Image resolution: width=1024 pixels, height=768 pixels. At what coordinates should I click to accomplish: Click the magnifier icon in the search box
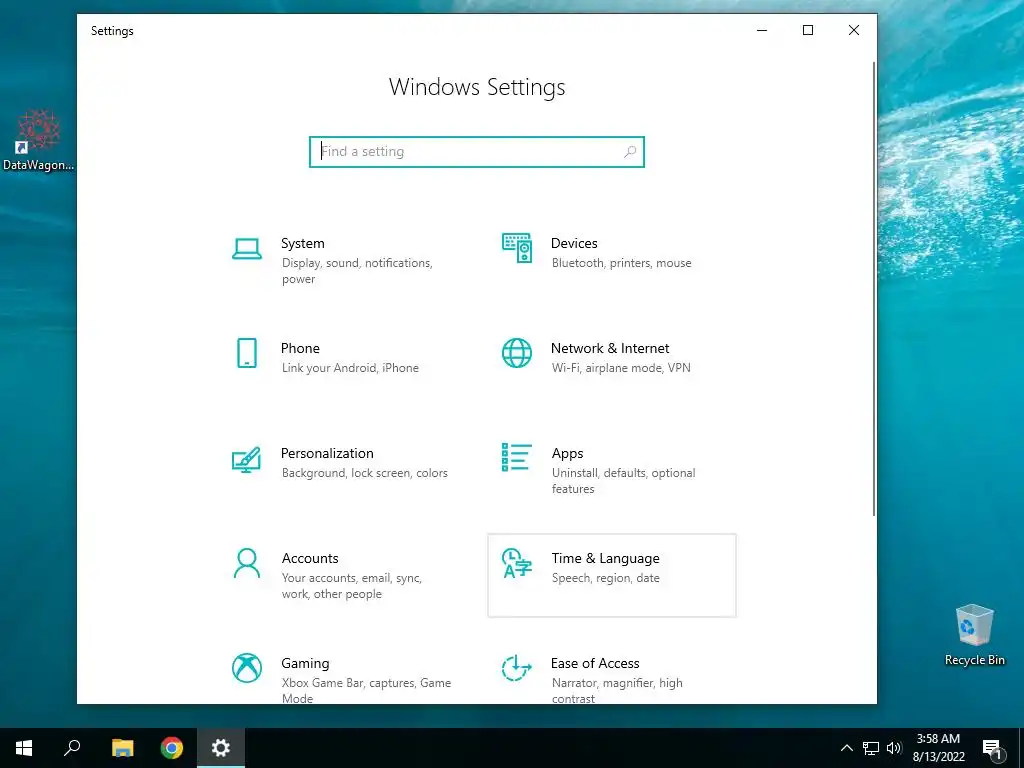[630, 152]
